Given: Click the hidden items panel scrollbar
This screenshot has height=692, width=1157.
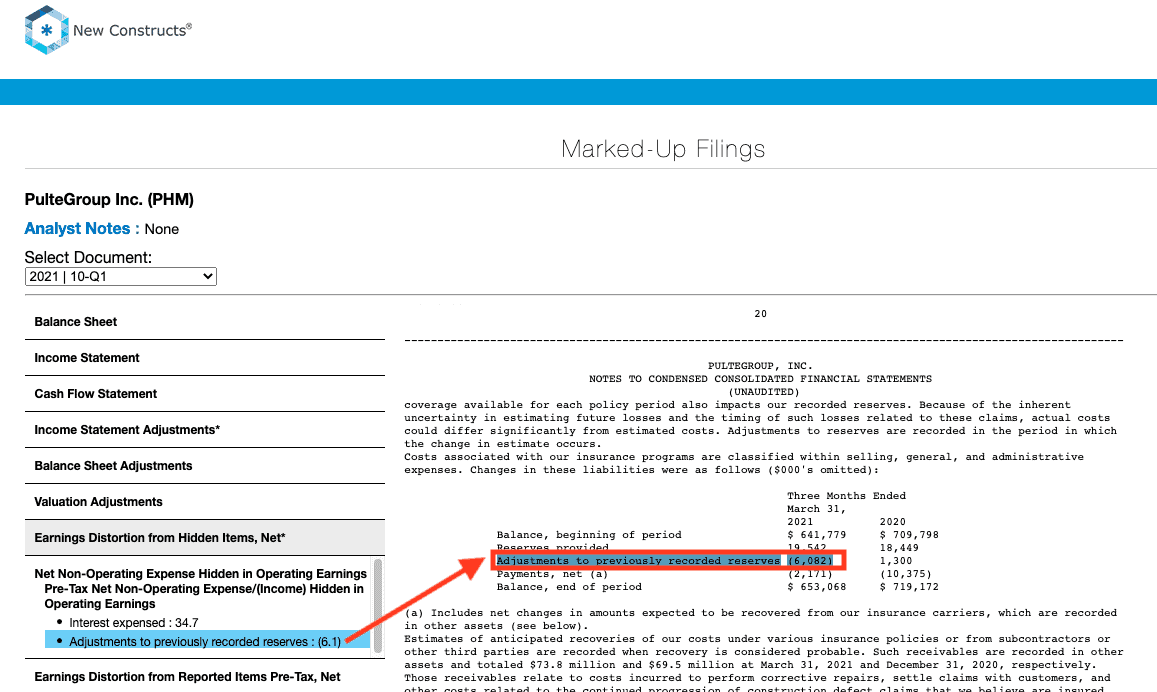Looking at the screenshot, I should [x=379, y=606].
